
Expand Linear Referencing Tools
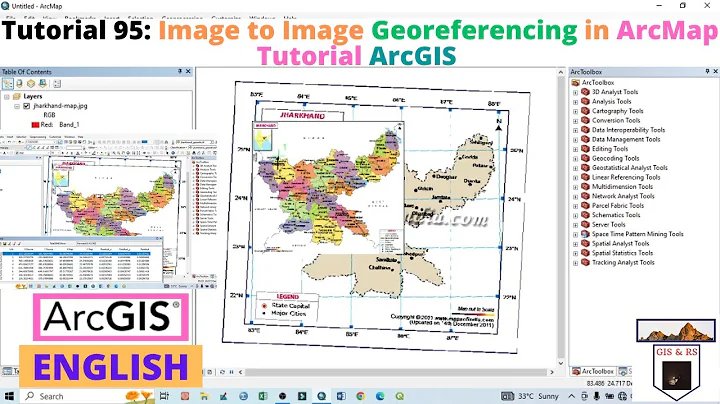tap(575, 178)
